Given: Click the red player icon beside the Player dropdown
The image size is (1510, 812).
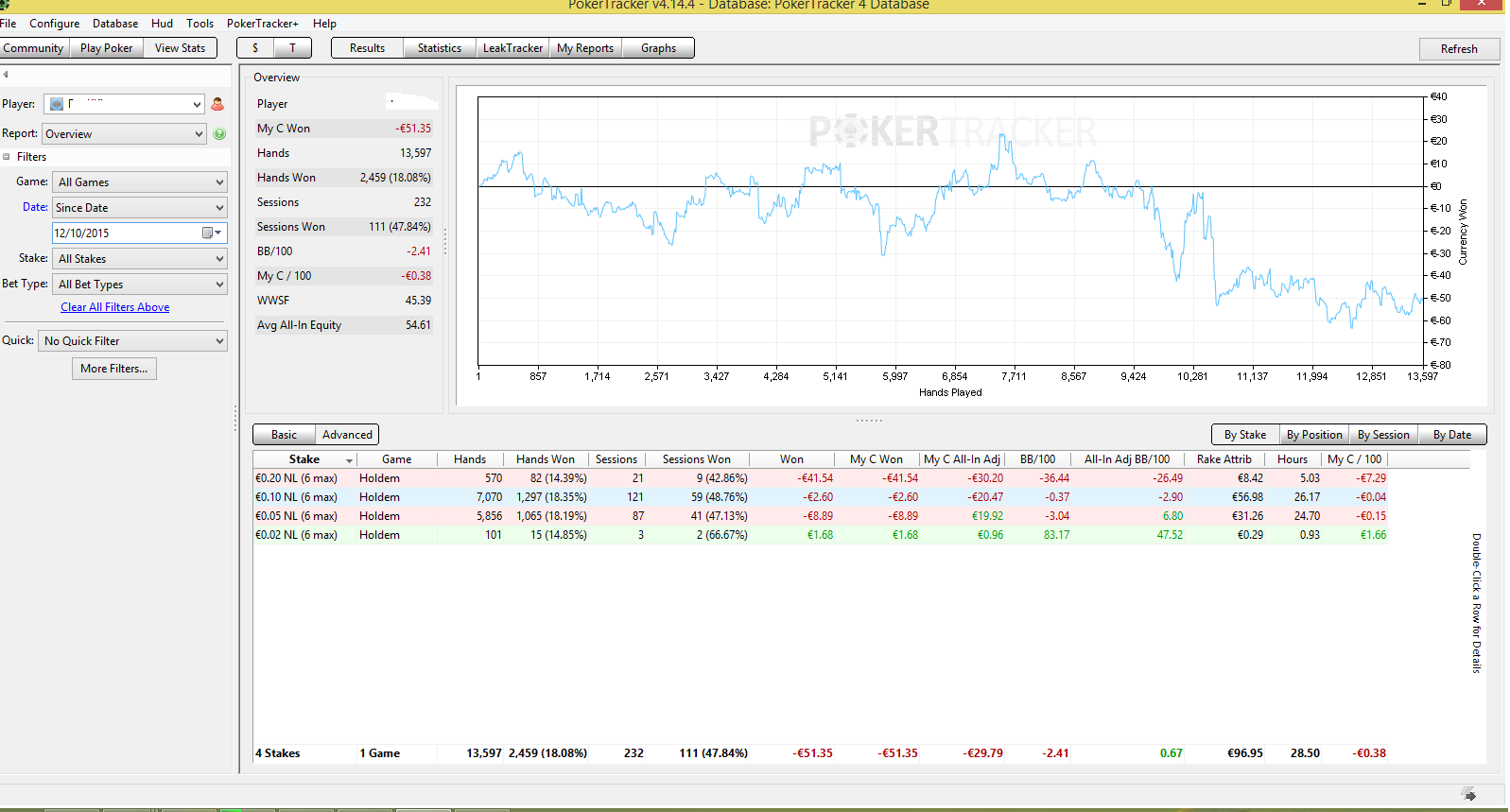Looking at the screenshot, I should tap(217, 104).
